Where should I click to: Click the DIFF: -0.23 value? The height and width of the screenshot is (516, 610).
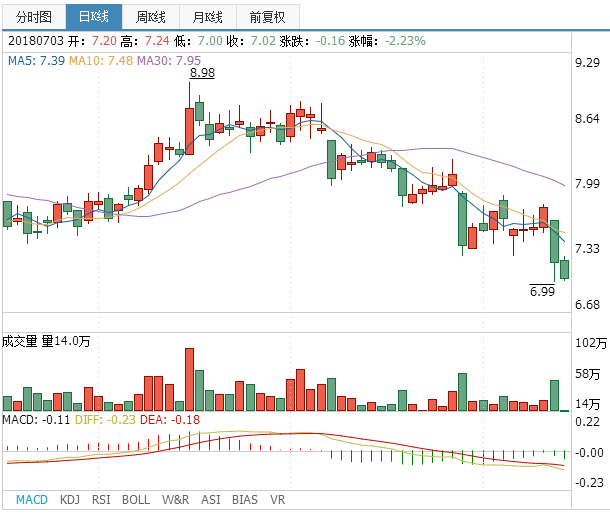pos(105,419)
